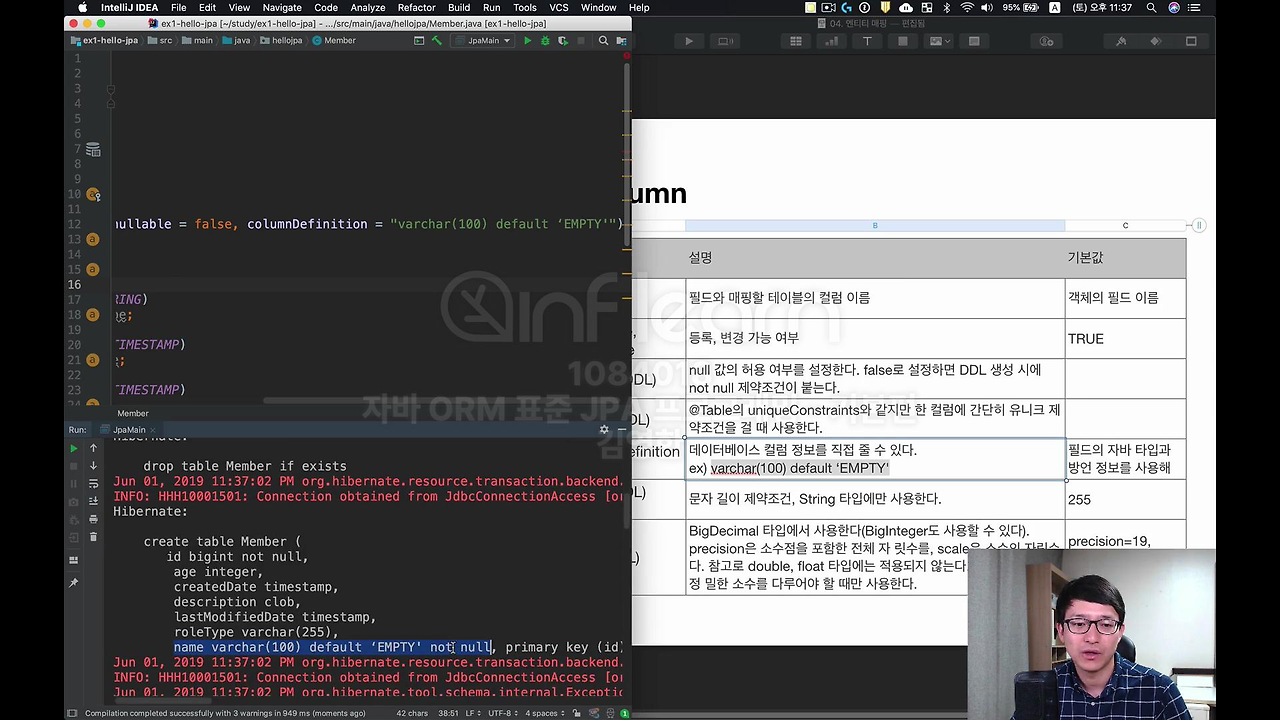The height and width of the screenshot is (720, 1280).
Task: Open the Analyze menu
Action: tap(367, 8)
